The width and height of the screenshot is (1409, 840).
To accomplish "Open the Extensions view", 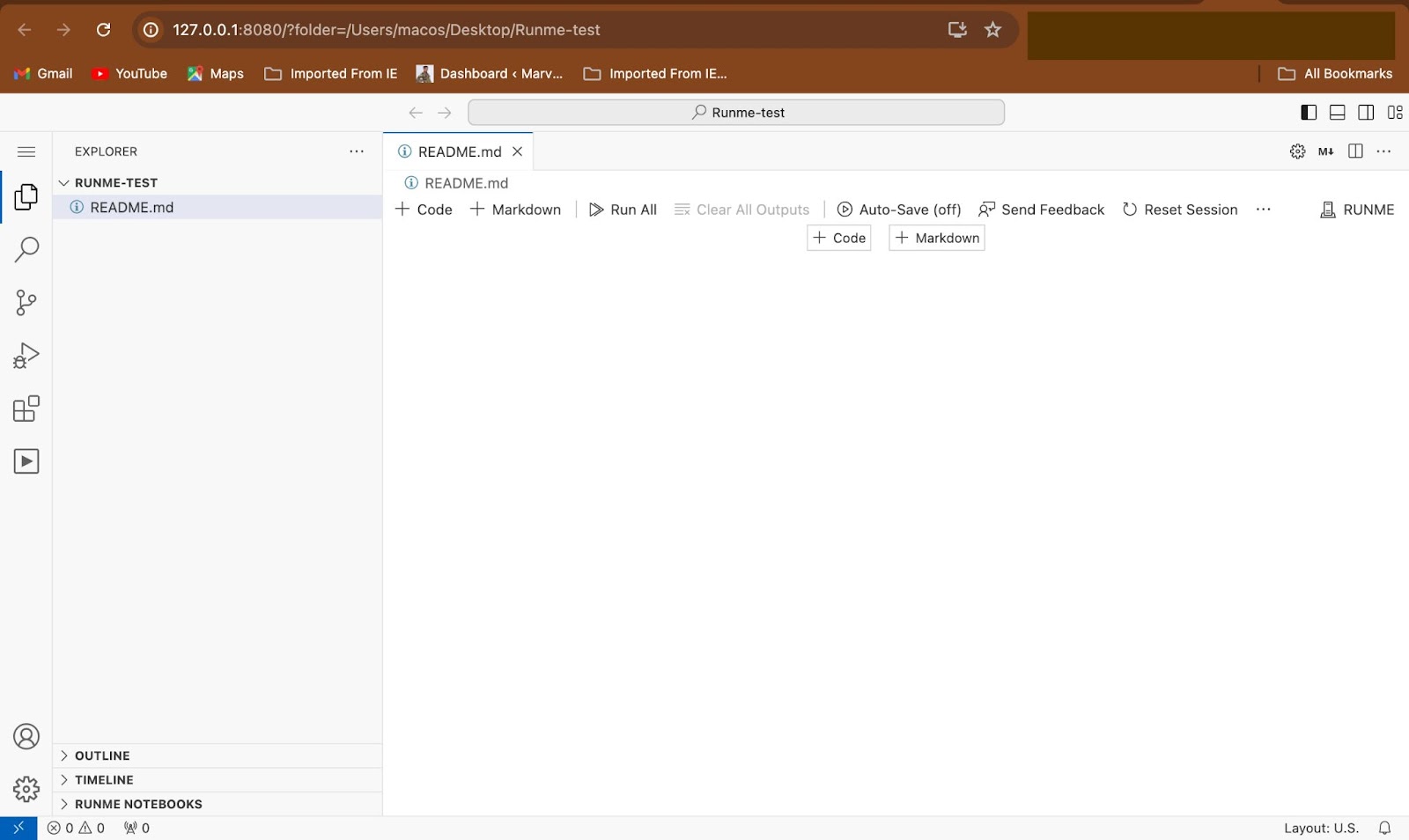I will click(26, 409).
